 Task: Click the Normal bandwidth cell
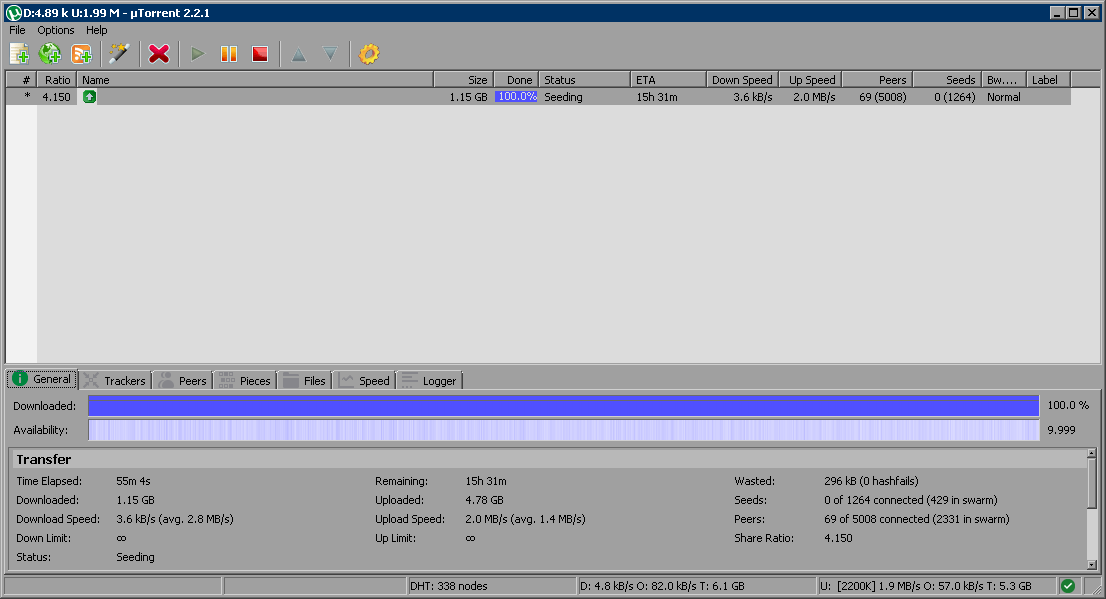click(x=1004, y=97)
